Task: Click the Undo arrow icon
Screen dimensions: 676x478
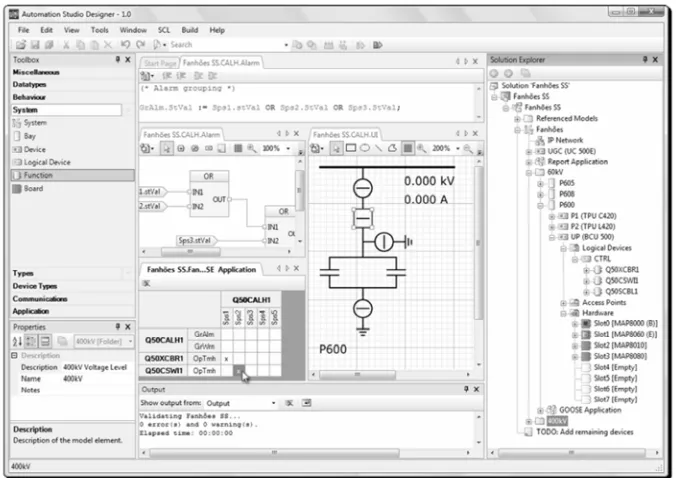Action: [x=125, y=44]
